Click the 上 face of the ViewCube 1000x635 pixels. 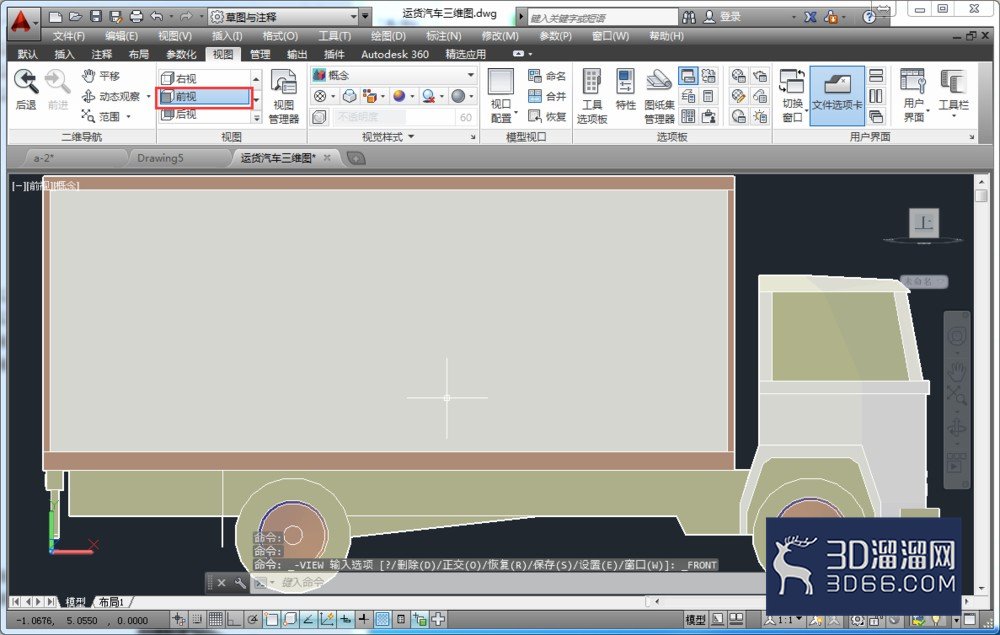923,223
